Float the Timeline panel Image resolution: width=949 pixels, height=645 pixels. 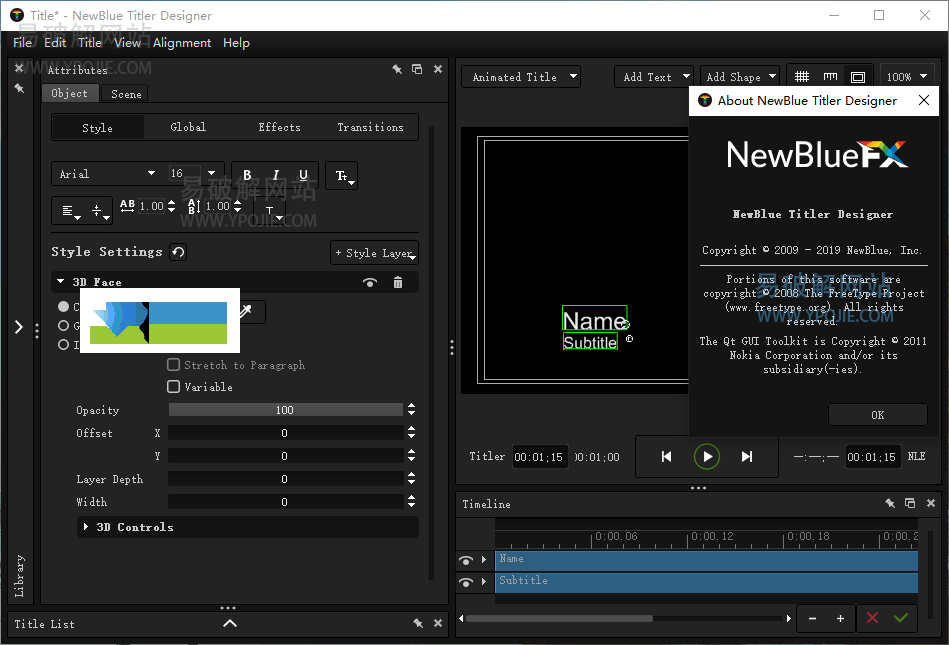[x=910, y=503]
